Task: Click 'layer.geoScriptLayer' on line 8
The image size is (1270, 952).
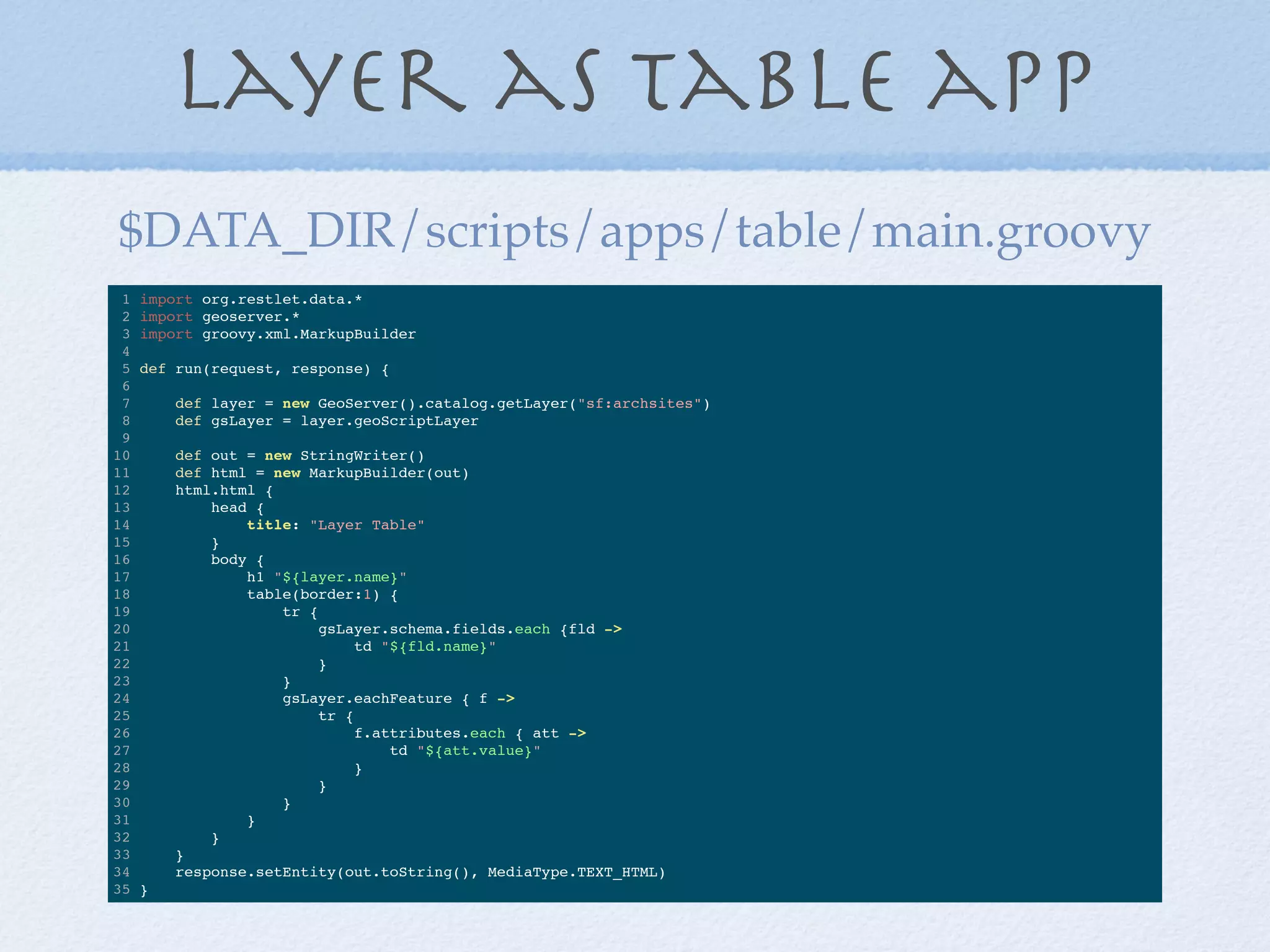Action: coord(389,421)
